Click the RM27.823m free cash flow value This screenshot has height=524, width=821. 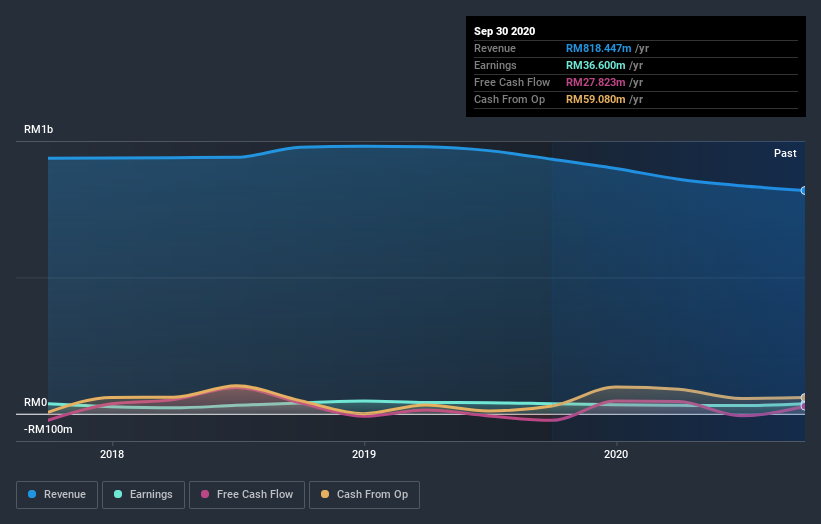[595, 82]
